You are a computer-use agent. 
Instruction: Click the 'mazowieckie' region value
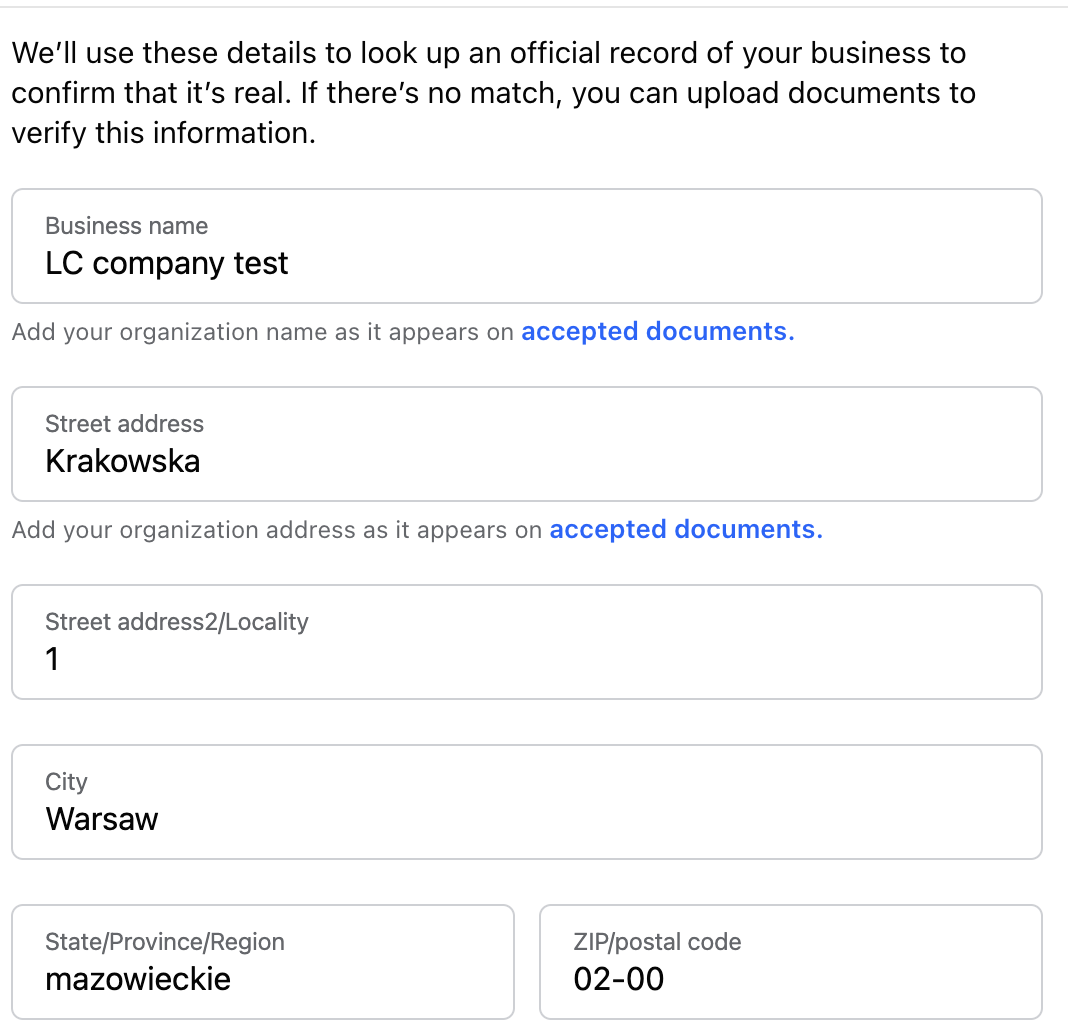pos(138,978)
